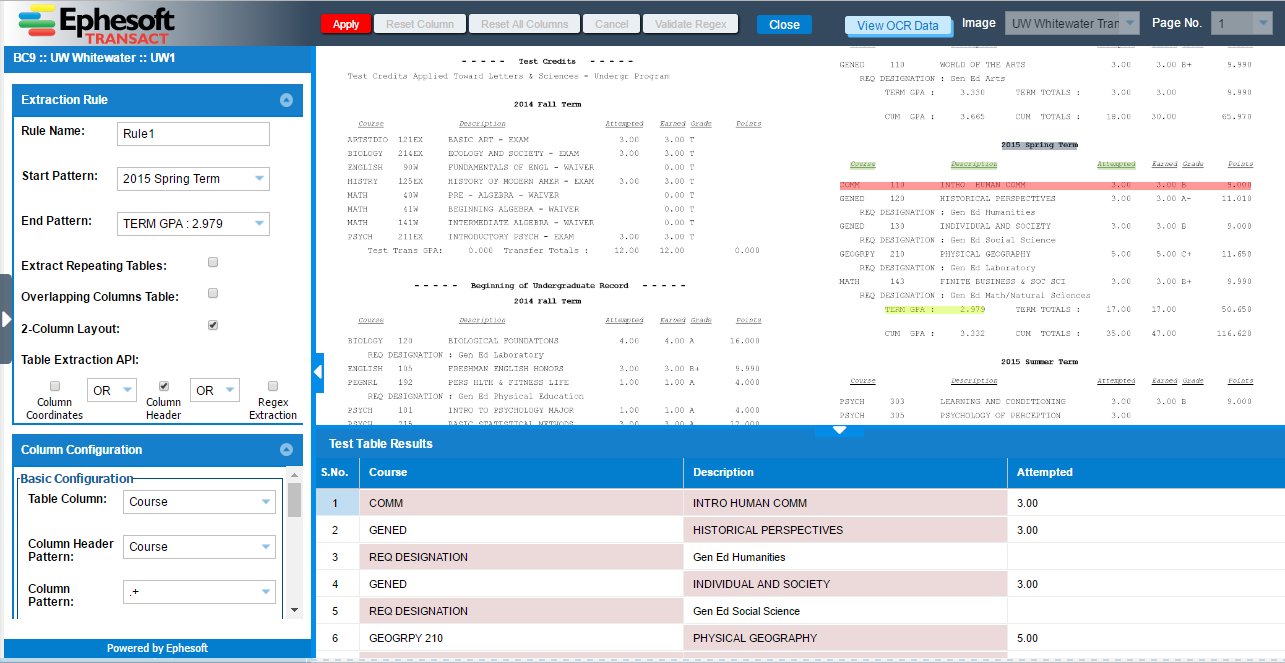Click the Column Configuration scroll down arrow

click(294, 609)
